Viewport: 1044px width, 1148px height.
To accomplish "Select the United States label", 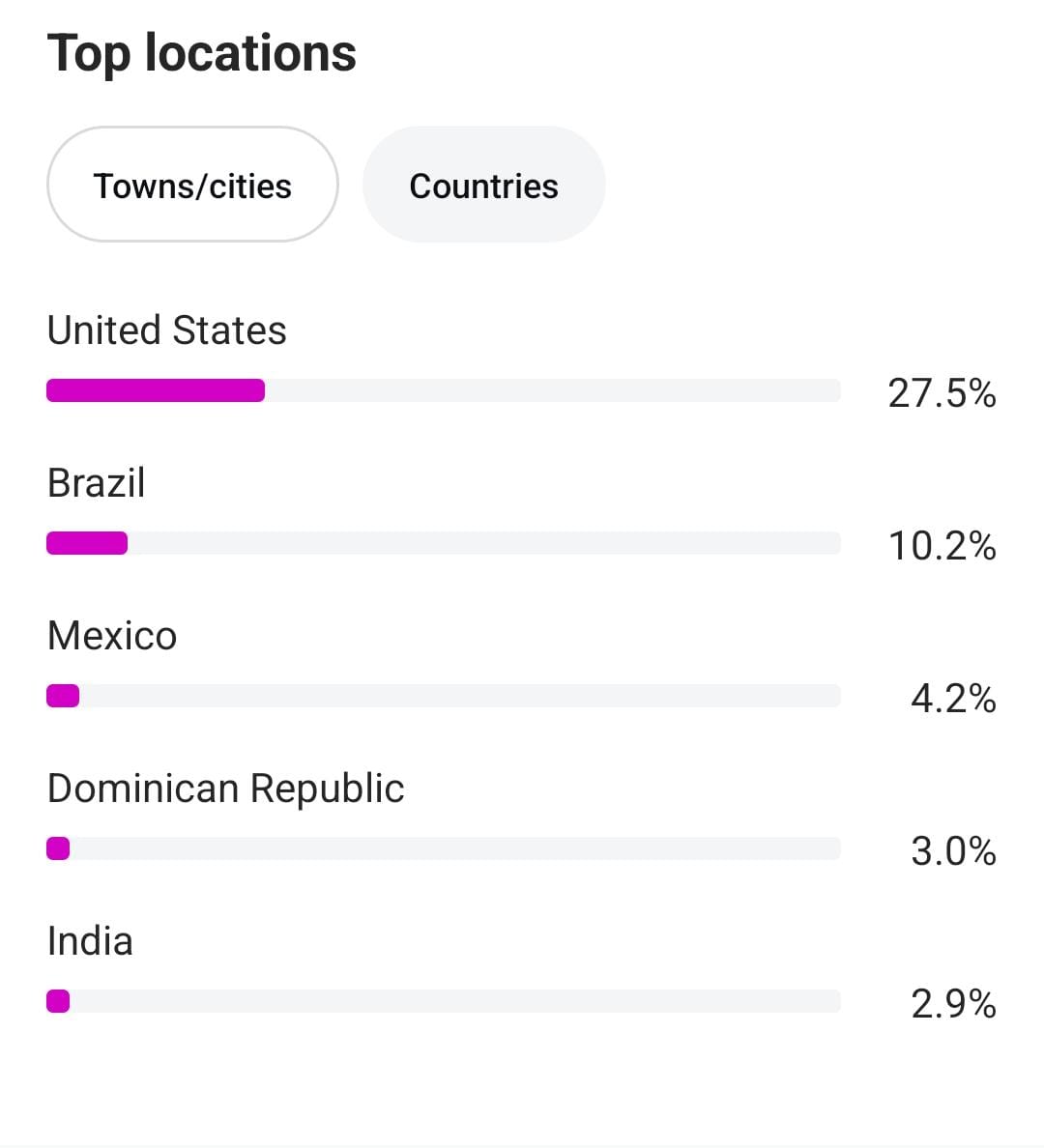I will [x=166, y=330].
